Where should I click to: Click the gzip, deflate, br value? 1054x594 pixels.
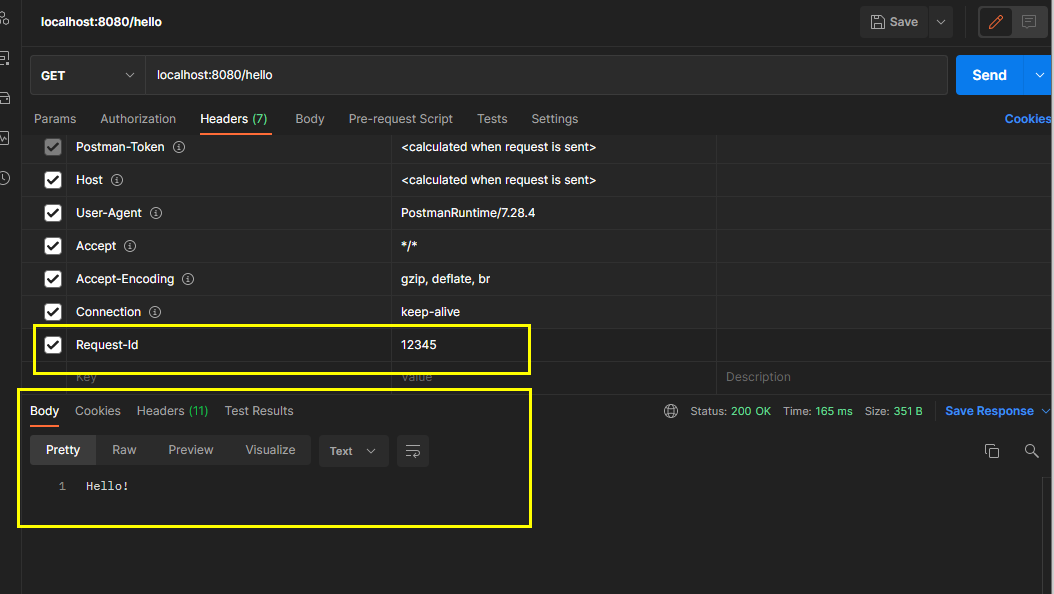click(445, 279)
